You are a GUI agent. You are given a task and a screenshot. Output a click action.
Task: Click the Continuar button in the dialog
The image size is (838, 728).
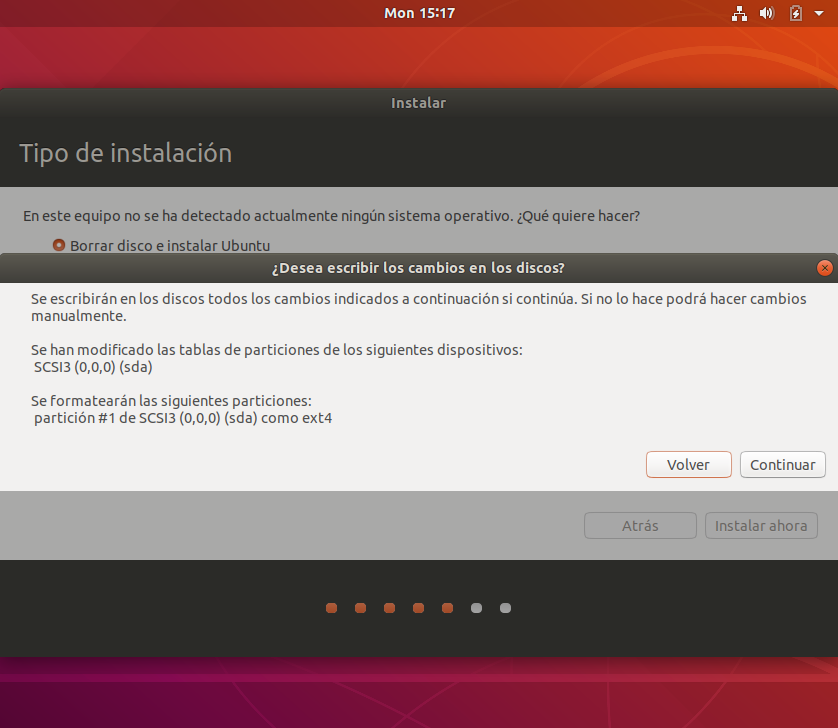coord(782,464)
